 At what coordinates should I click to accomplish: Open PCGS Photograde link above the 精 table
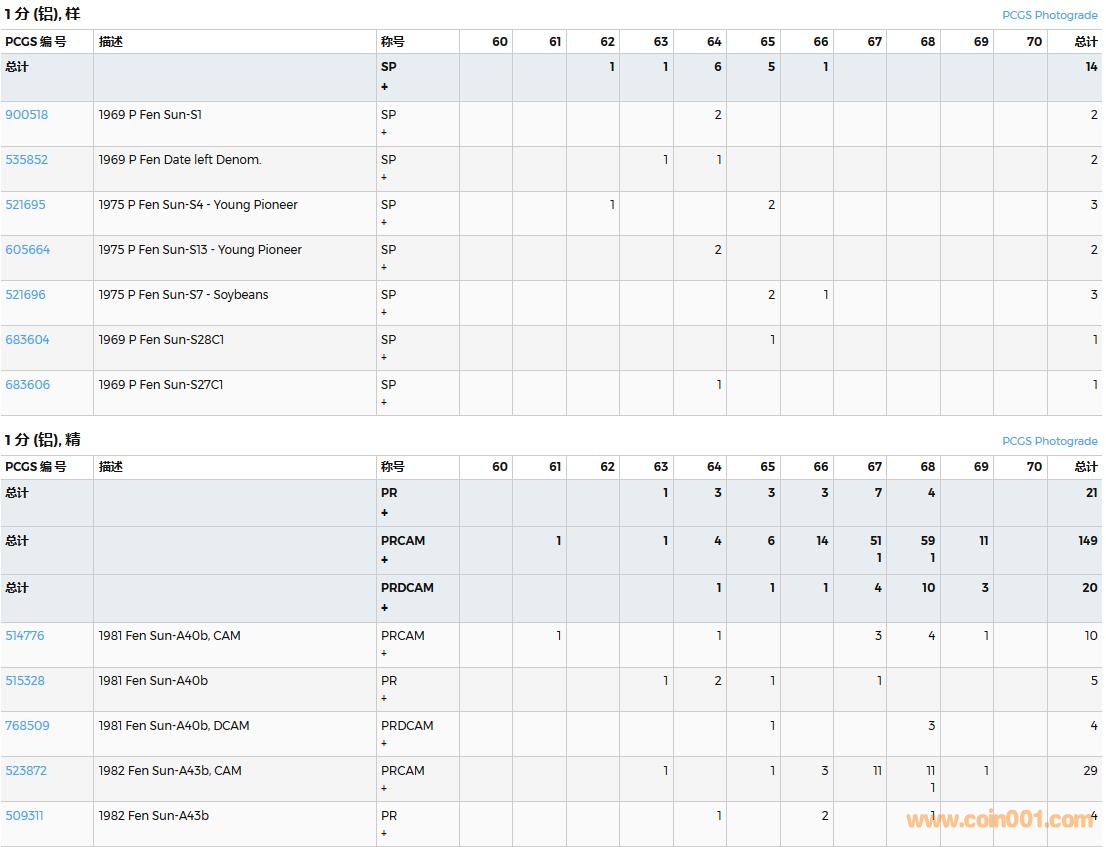click(1049, 441)
